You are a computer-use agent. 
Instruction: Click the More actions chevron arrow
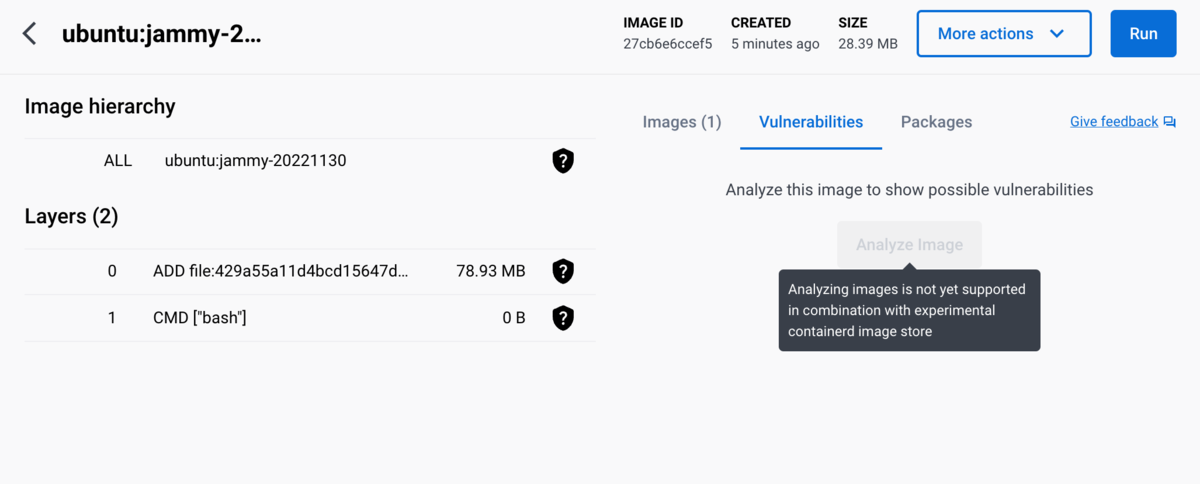pyautogui.click(x=1057, y=34)
